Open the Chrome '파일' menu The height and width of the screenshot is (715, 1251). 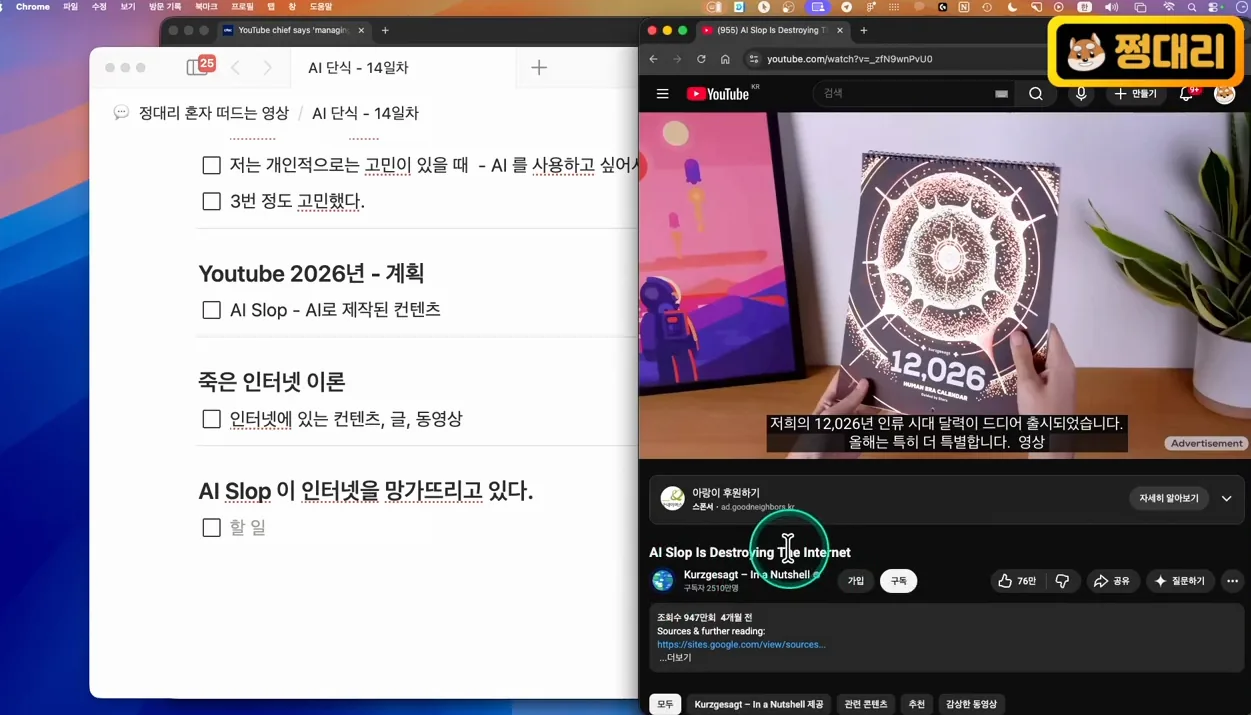tap(70, 7)
